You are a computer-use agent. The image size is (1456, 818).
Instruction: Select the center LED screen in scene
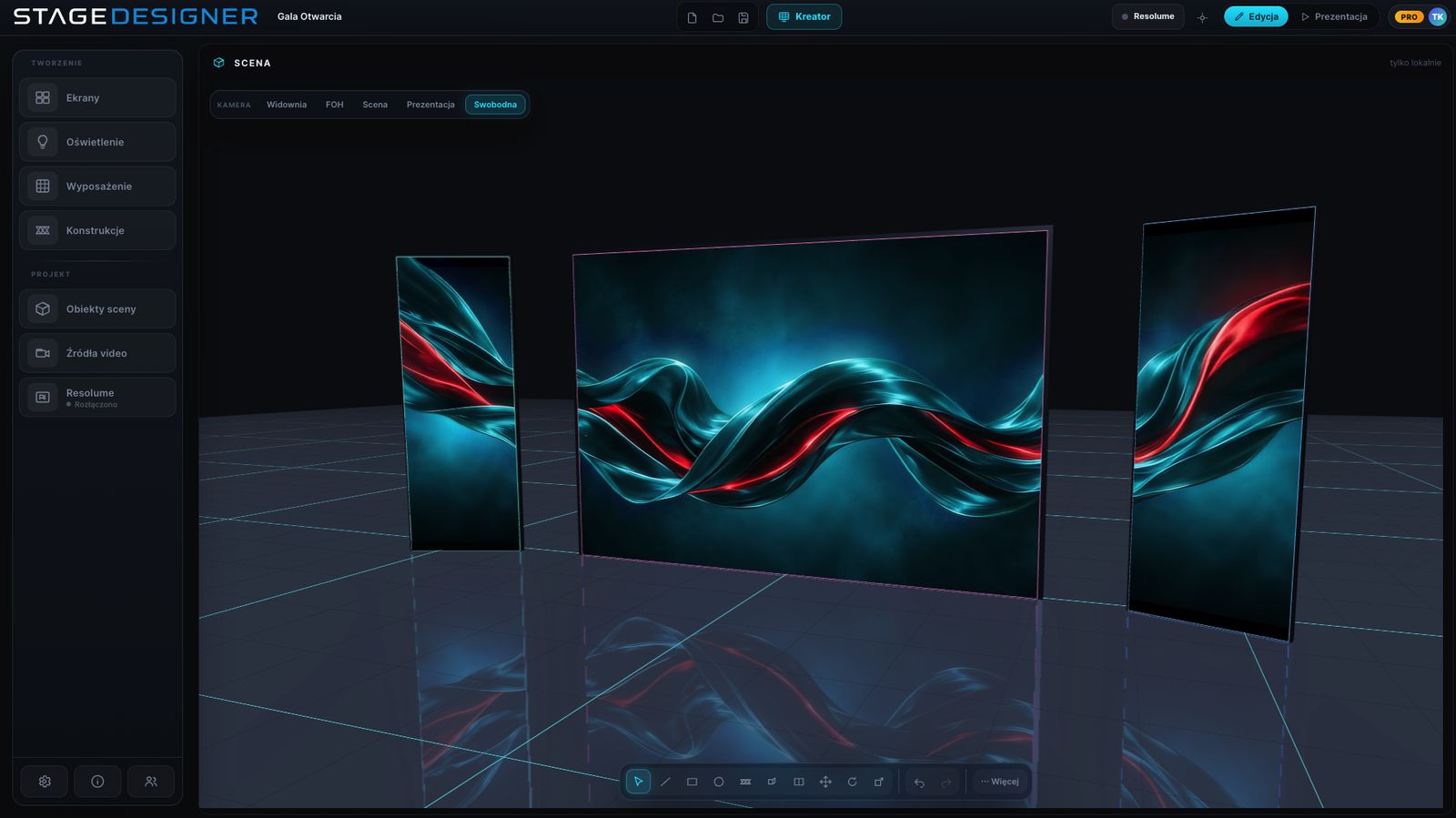coord(812,414)
